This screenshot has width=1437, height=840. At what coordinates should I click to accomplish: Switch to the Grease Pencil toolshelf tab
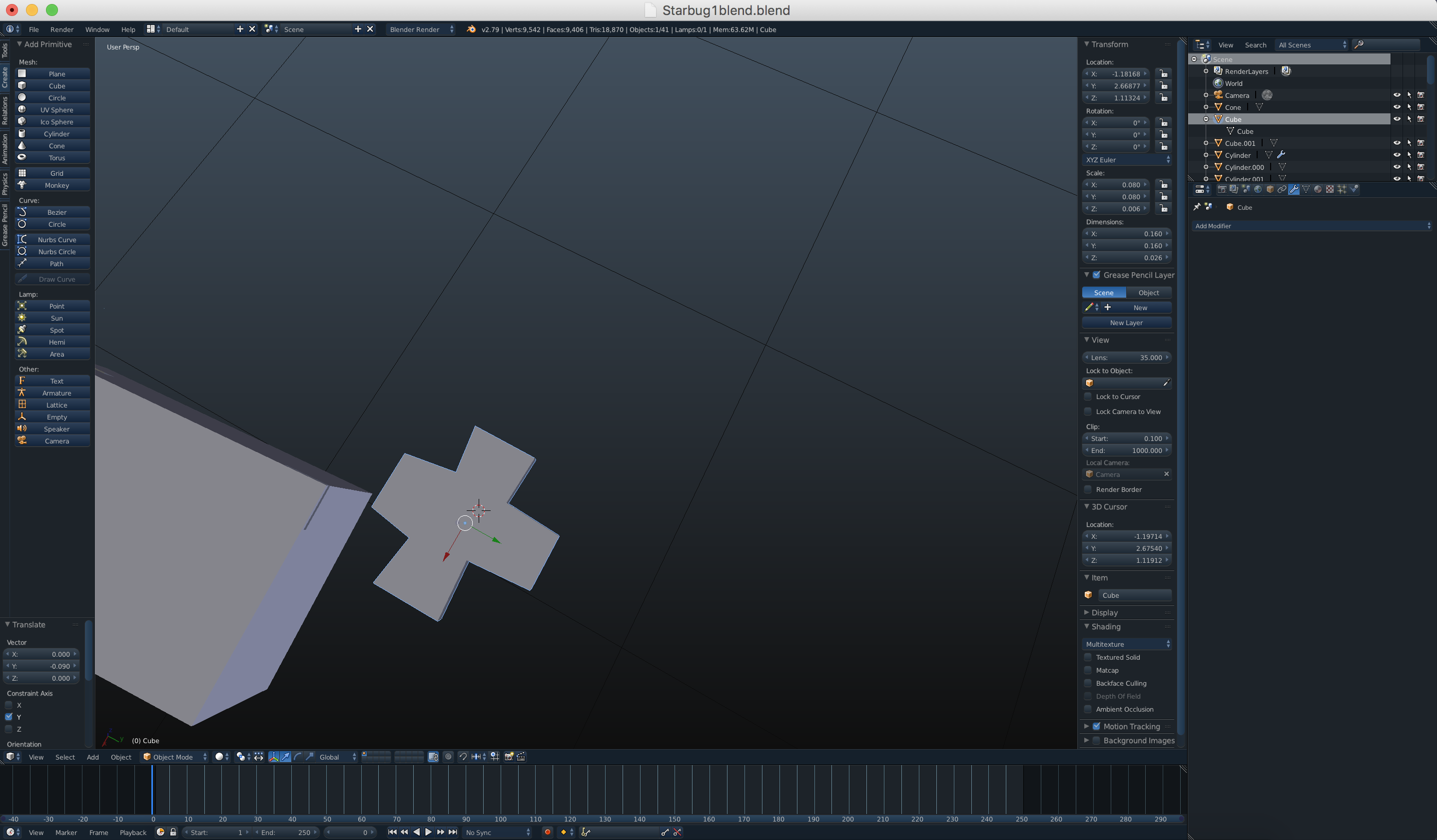click(4, 225)
